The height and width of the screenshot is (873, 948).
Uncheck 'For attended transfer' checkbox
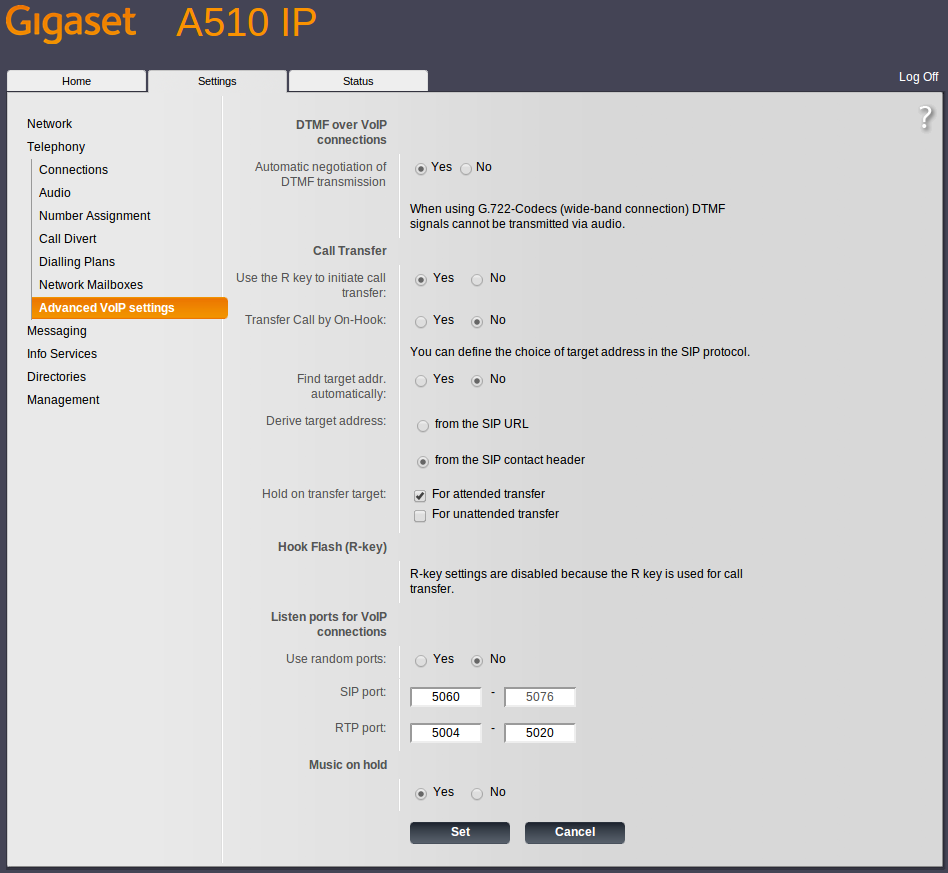[421, 496]
